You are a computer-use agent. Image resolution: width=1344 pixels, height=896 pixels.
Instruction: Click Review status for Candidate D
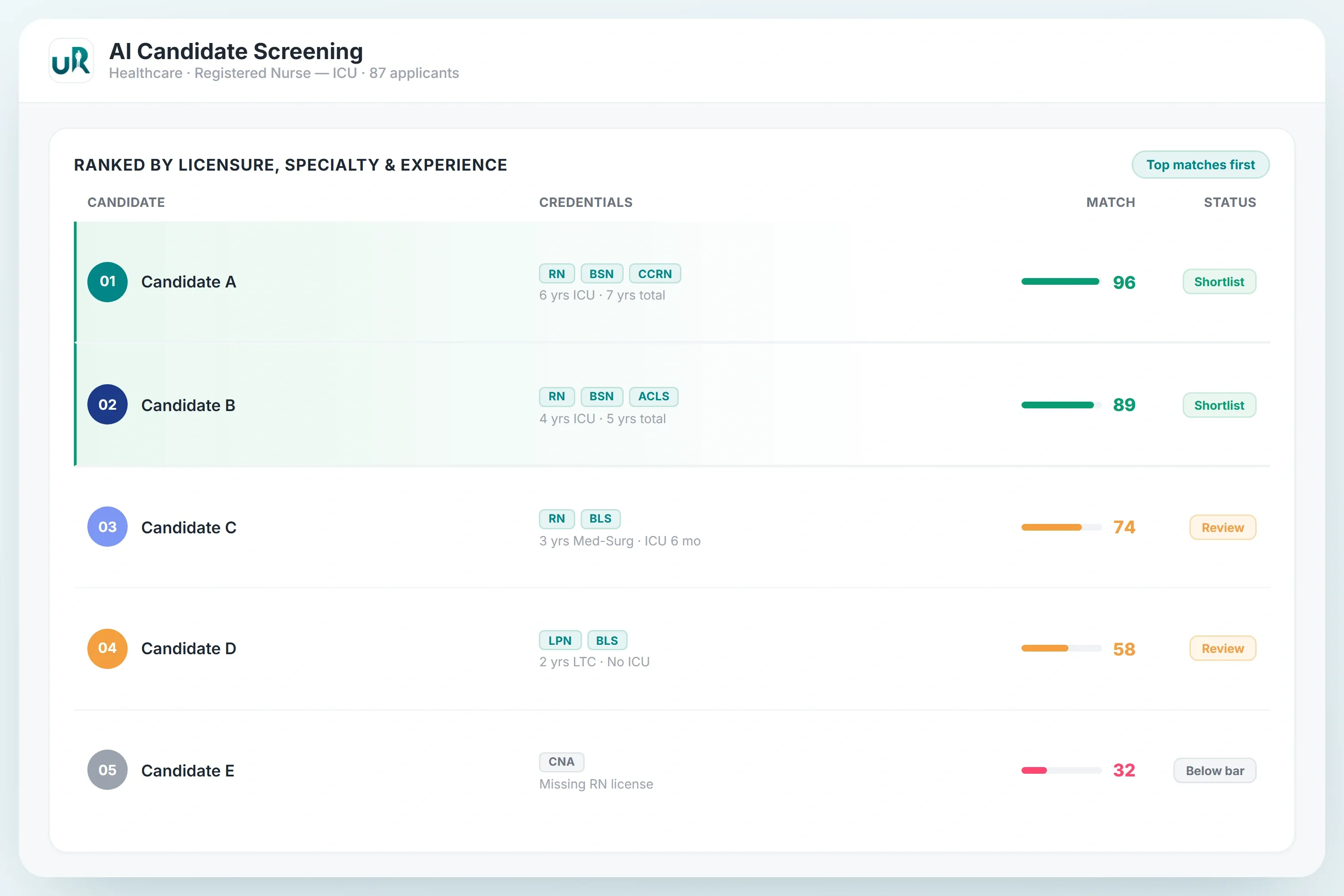pyautogui.click(x=1223, y=648)
